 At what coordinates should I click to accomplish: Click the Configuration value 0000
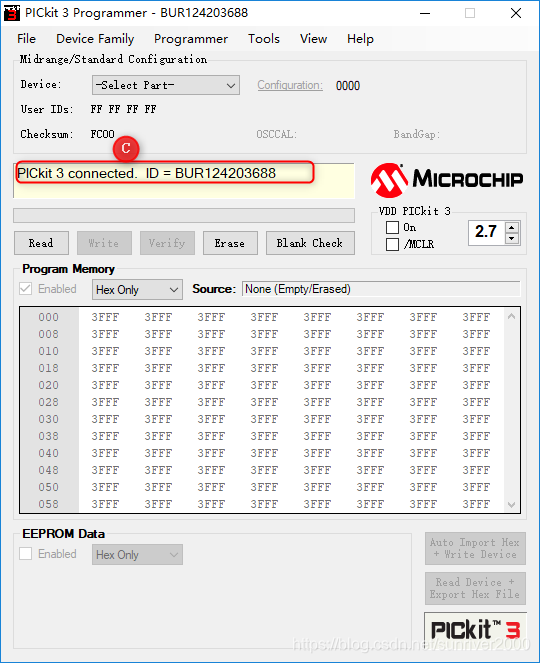[348, 86]
